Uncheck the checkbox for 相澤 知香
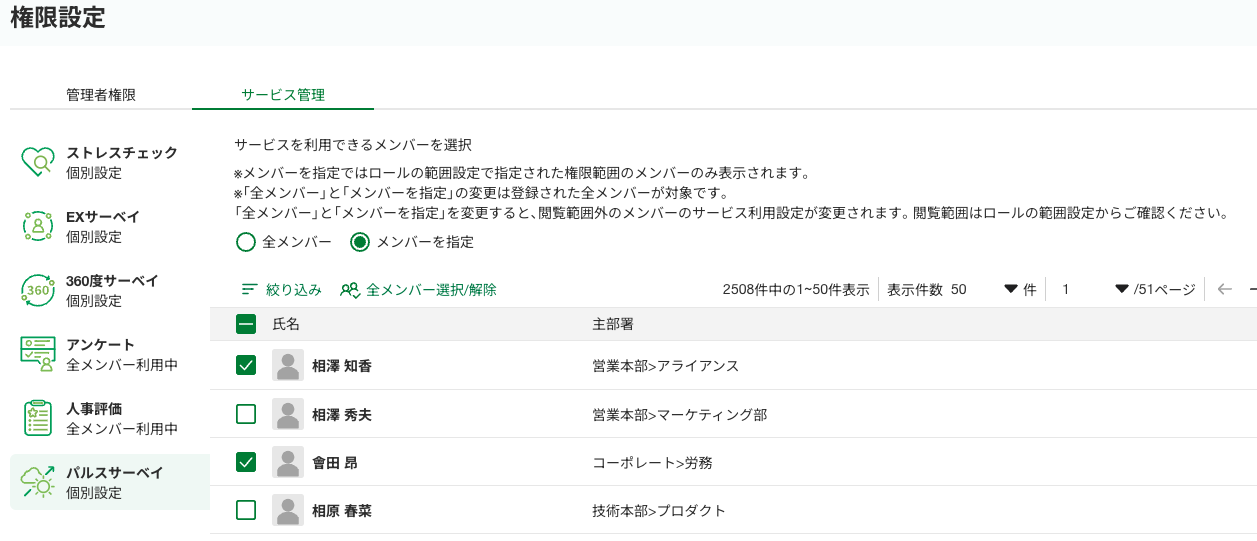 click(x=246, y=366)
